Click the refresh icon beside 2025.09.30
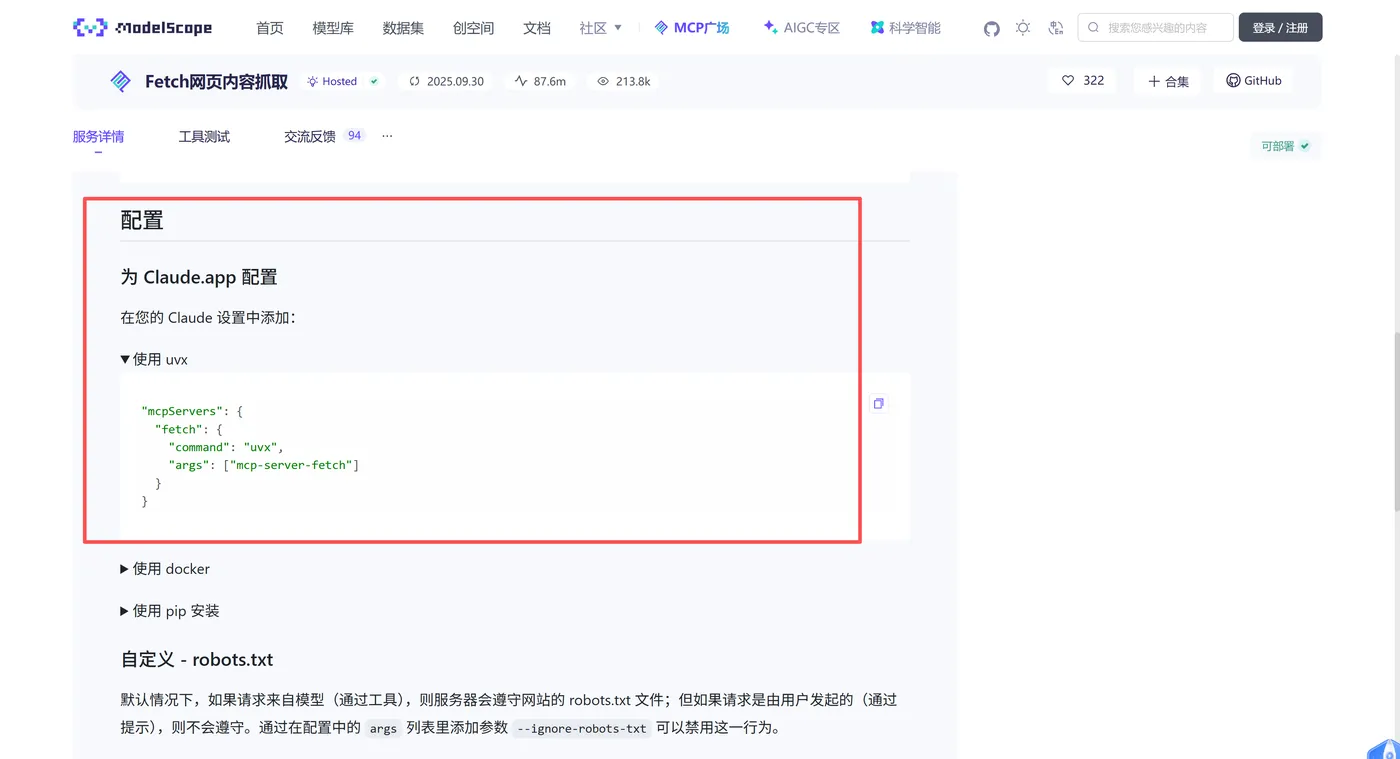Viewport: 1400px width, 759px height. click(x=413, y=81)
